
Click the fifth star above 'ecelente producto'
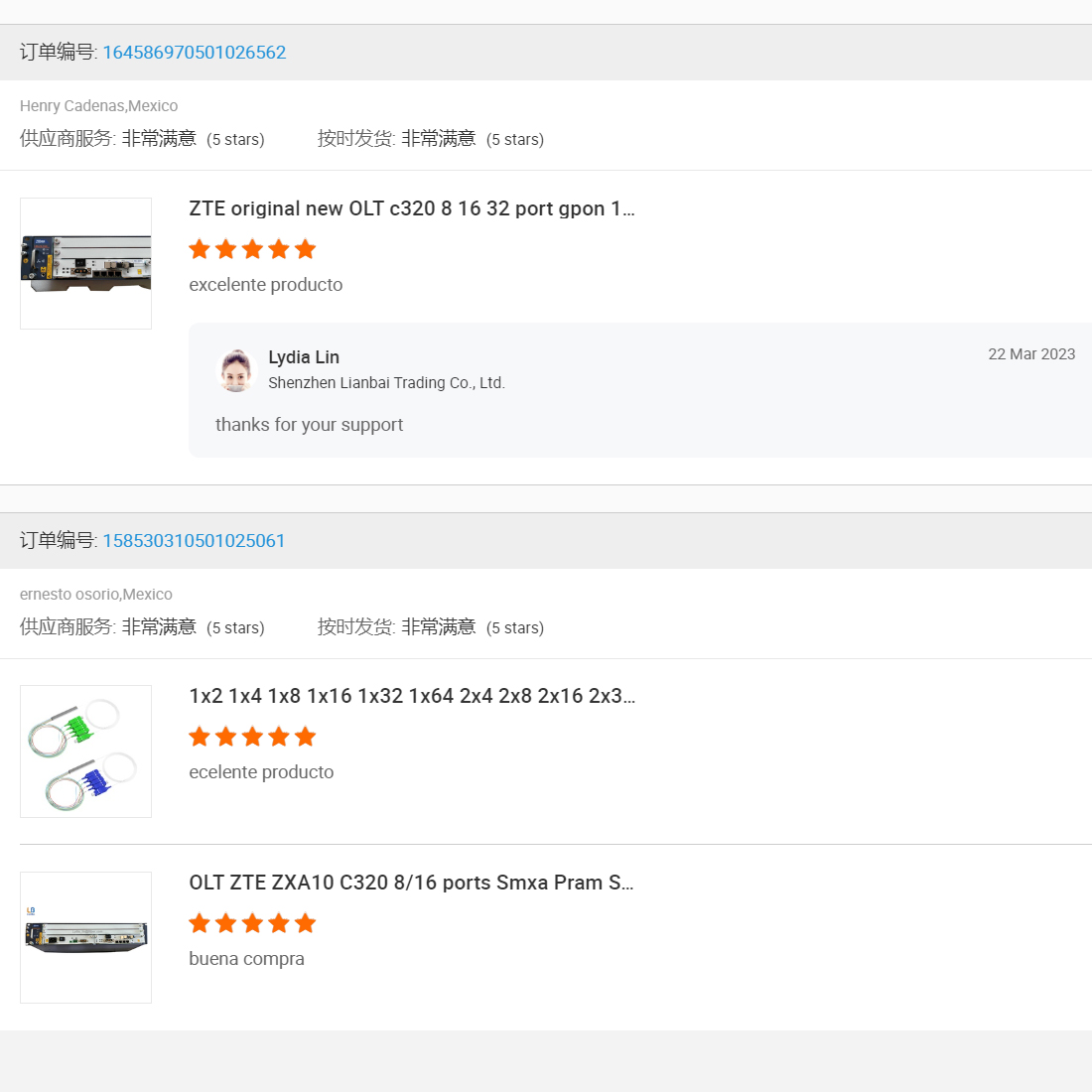306,737
